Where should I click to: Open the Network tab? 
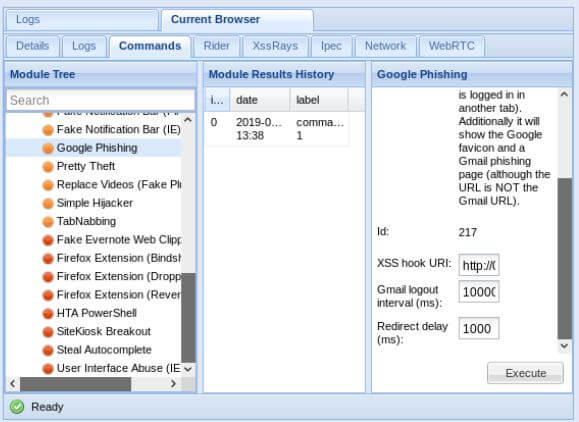tap(385, 46)
